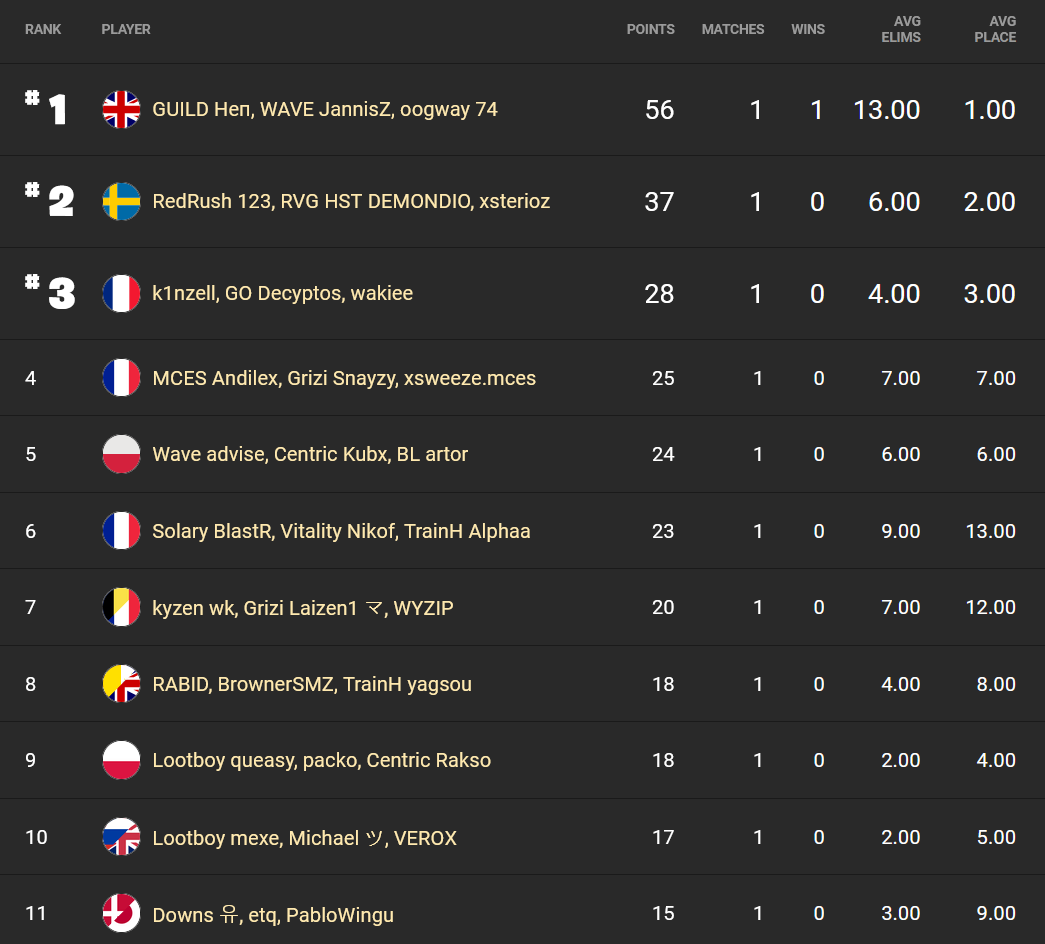Click the flag icon beside MCES Andilex

pyautogui.click(x=121, y=378)
